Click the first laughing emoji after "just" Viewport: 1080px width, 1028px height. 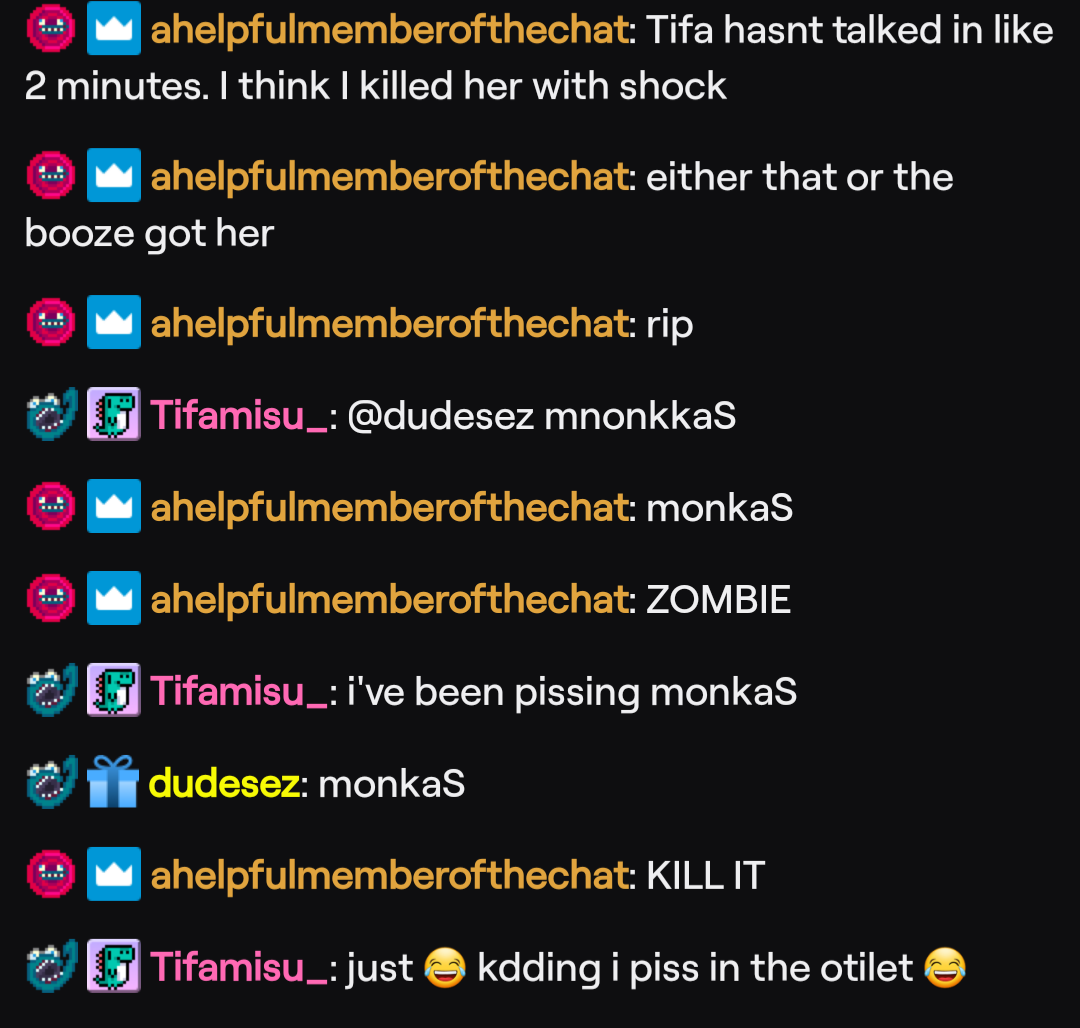pyautogui.click(x=445, y=967)
